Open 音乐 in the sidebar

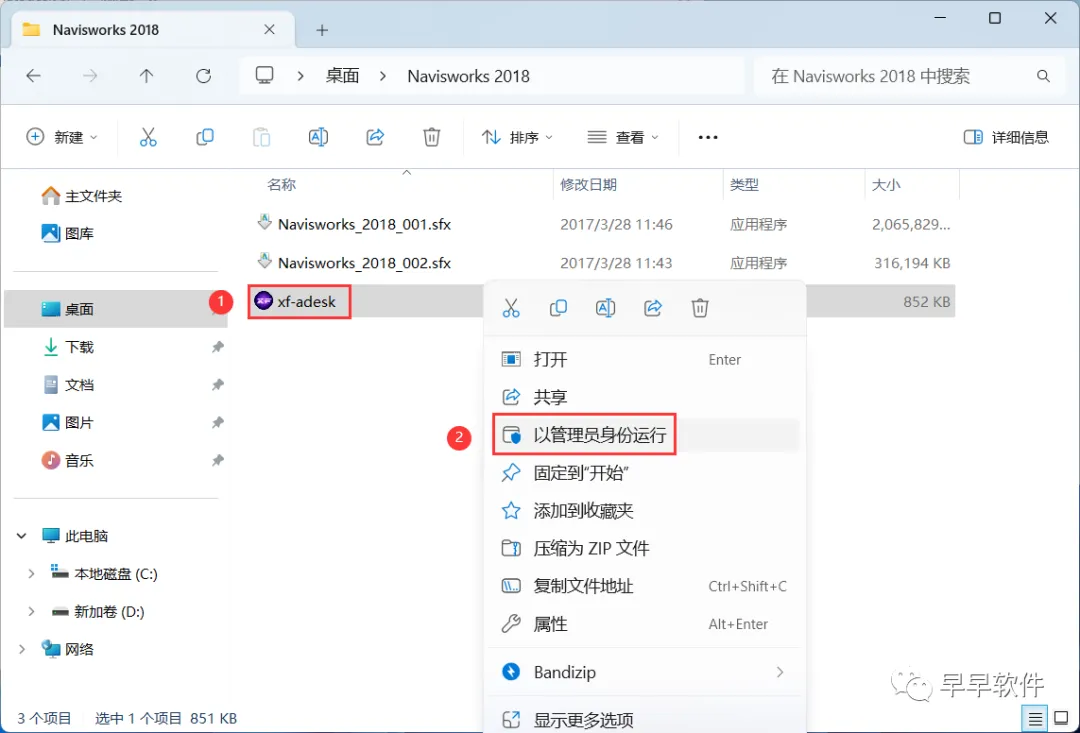coord(116,460)
